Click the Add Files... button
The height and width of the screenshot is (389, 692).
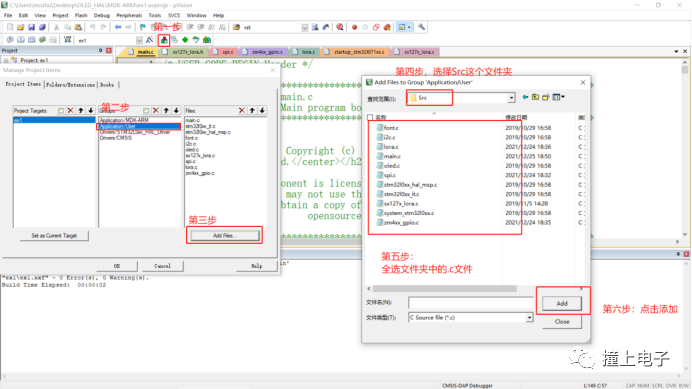pyautogui.click(x=225, y=236)
